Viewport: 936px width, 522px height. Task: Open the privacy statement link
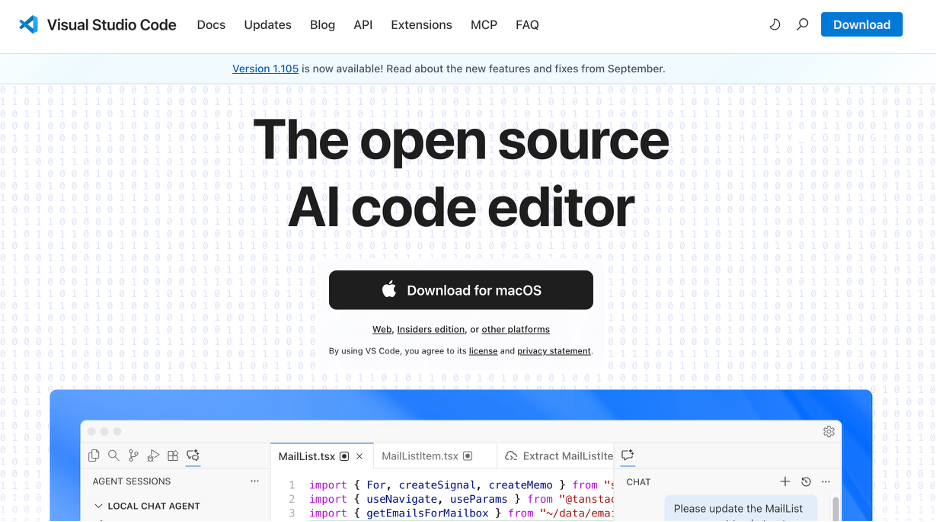pyautogui.click(x=554, y=351)
